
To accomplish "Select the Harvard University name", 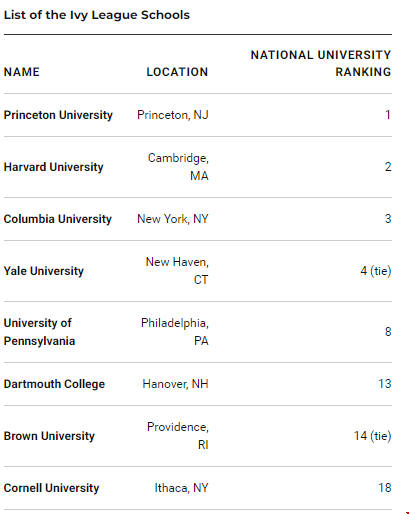I will [54, 167].
